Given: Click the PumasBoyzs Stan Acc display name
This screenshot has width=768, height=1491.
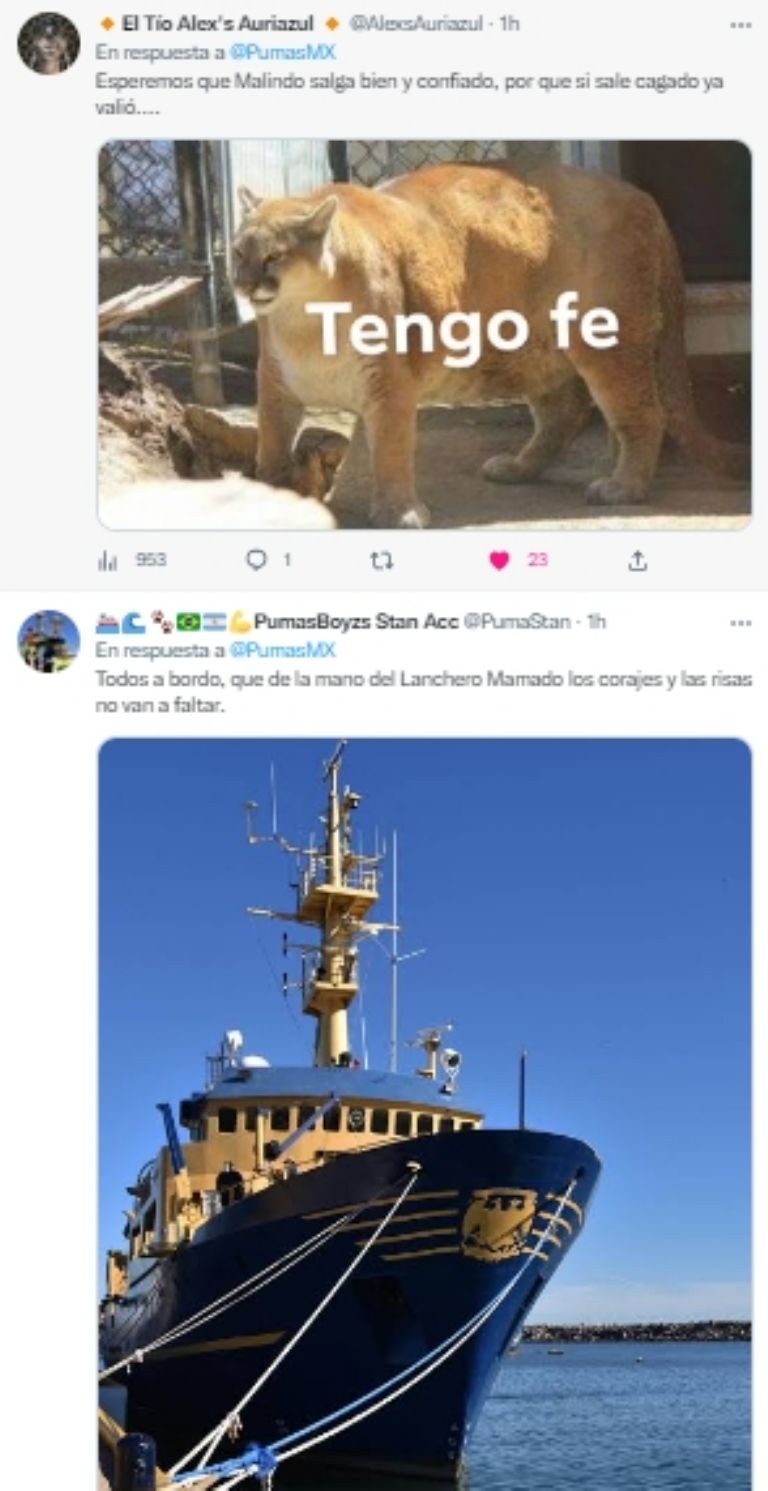Looking at the screenshot, I should click(355, 622).
